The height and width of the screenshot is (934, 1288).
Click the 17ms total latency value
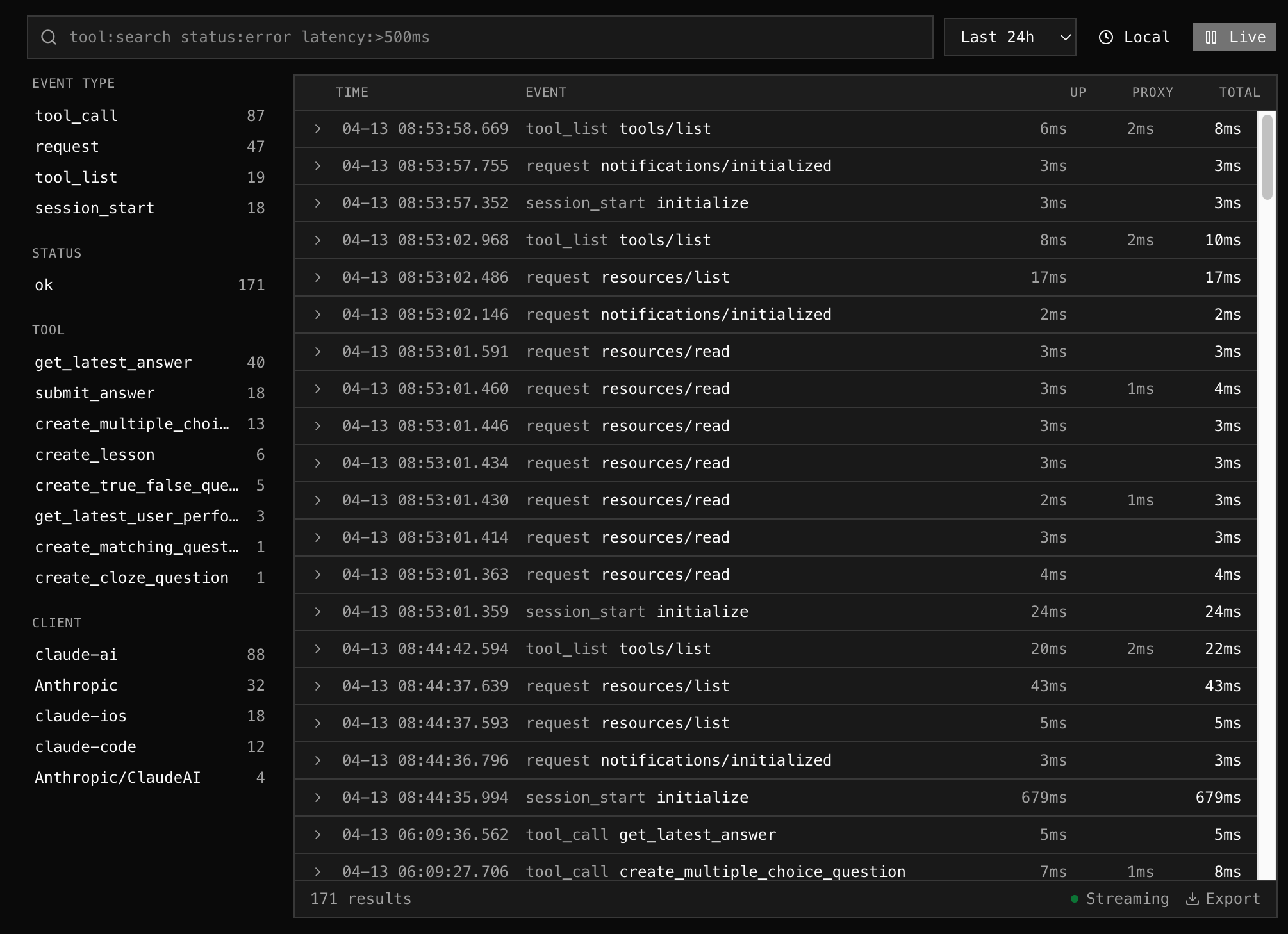[x=1223, y=277]
